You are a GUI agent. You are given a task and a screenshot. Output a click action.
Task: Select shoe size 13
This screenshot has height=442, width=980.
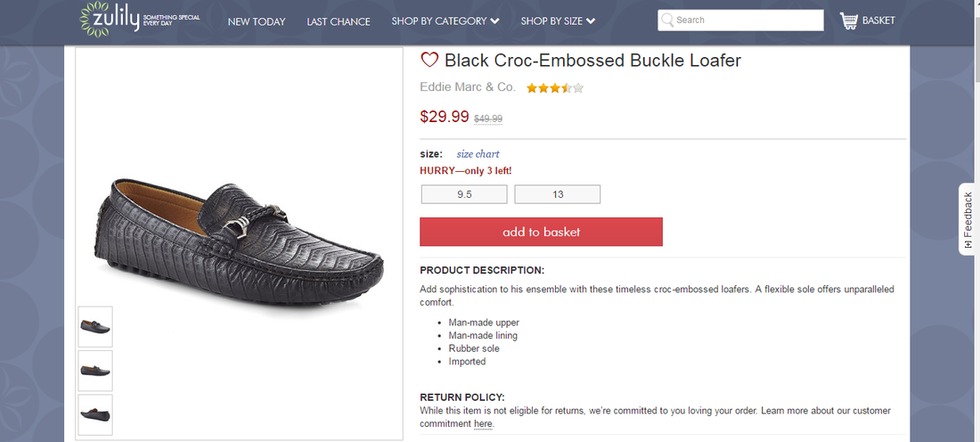[557, 194]
